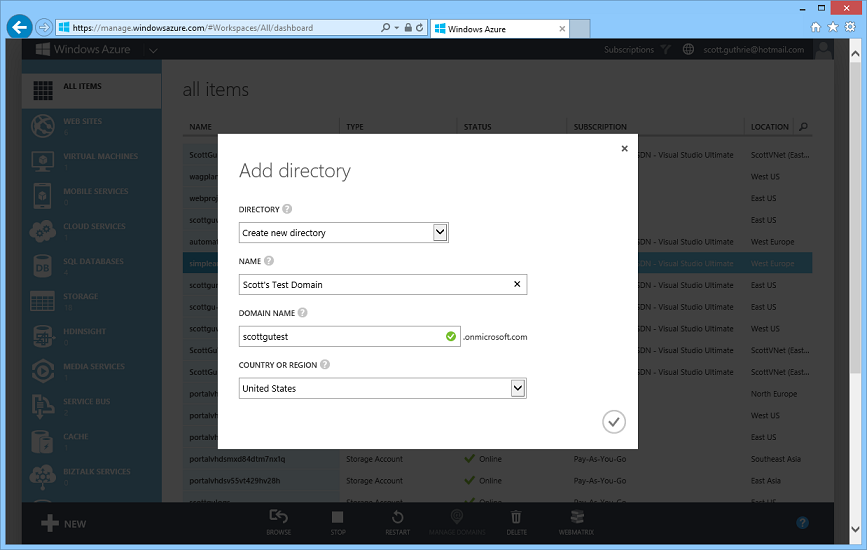Image resolution: width=867 pixels, height=550 pixels.
Task: Open HDInsight in sidebar
Action: 91,336
